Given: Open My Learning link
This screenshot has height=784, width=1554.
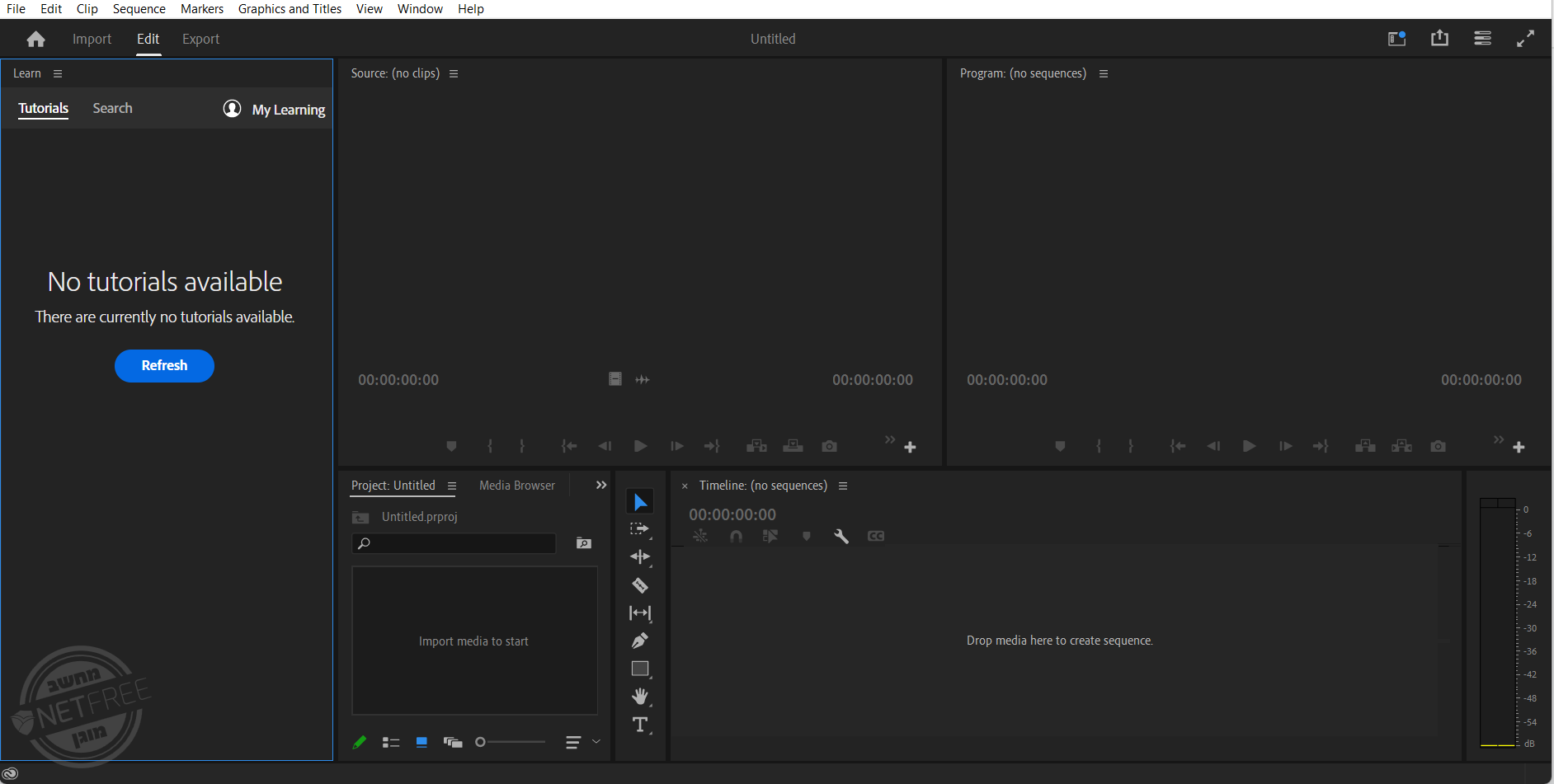Looking at the screenshot, I should coord(288,110).
